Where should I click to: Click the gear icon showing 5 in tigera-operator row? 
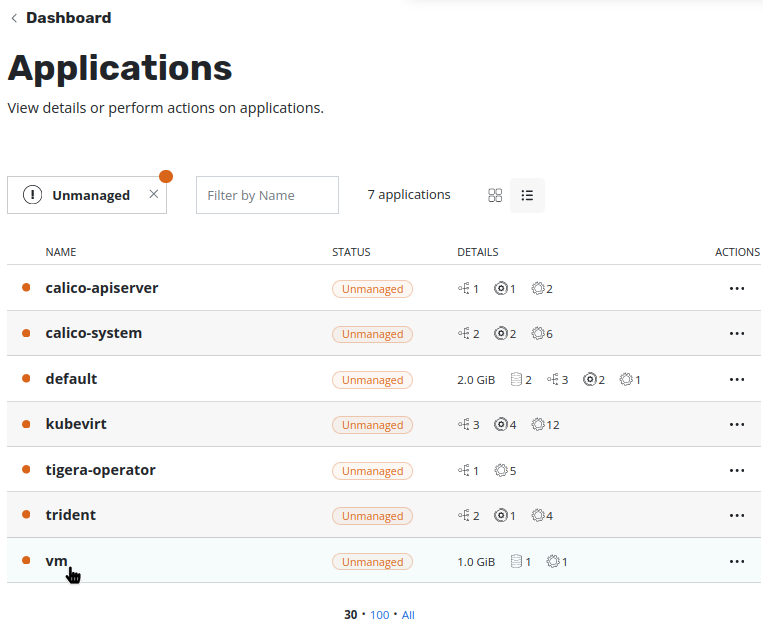501,470
